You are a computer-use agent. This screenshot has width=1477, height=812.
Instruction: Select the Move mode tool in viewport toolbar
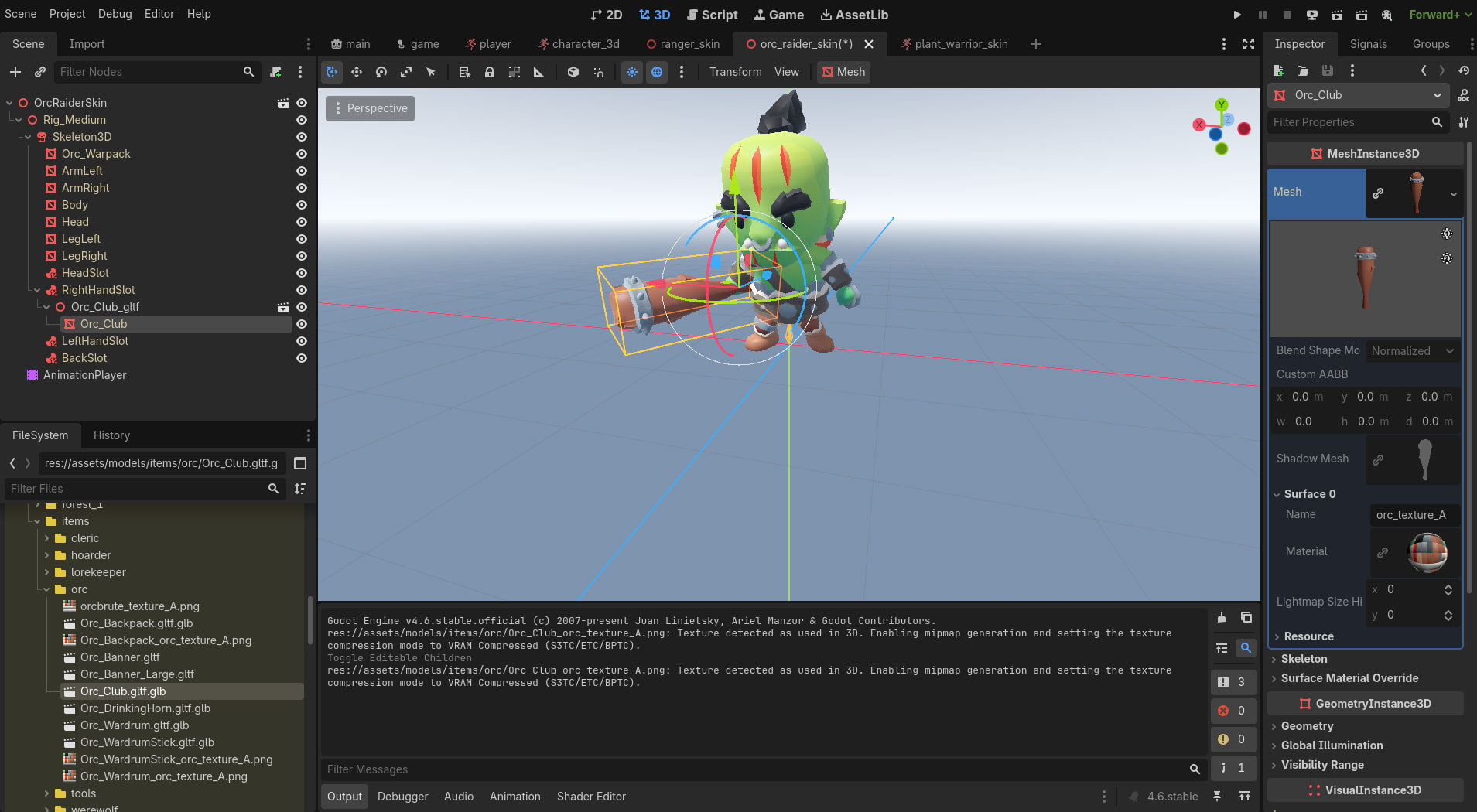357,72
